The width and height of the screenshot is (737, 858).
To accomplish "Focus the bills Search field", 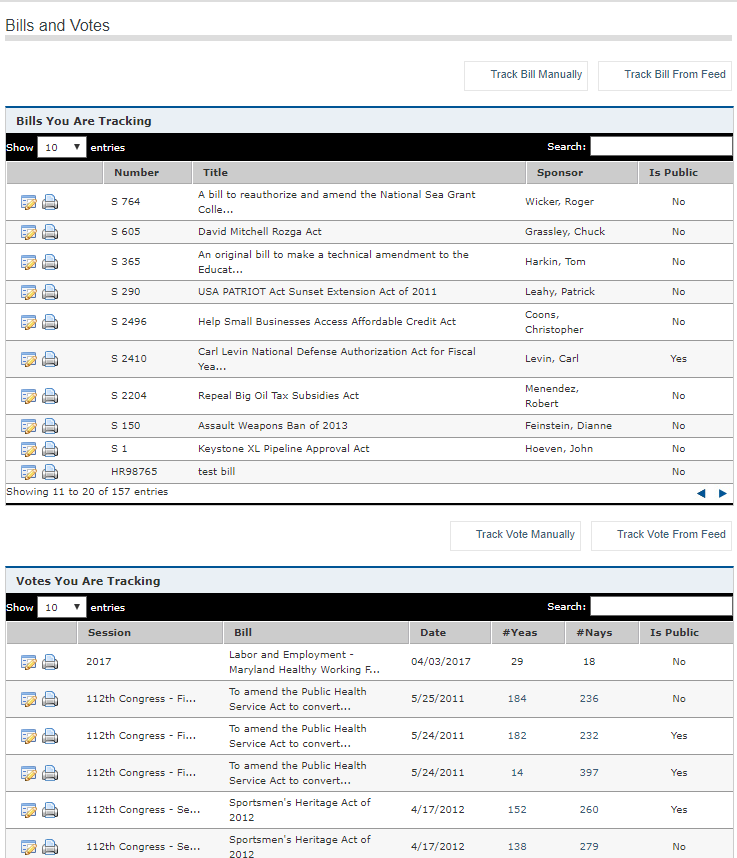I will [x=661, y=146].
